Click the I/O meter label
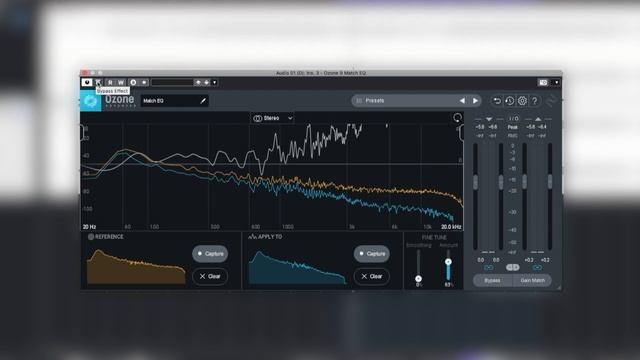This screenshot has height=360, width=640. 513,119
